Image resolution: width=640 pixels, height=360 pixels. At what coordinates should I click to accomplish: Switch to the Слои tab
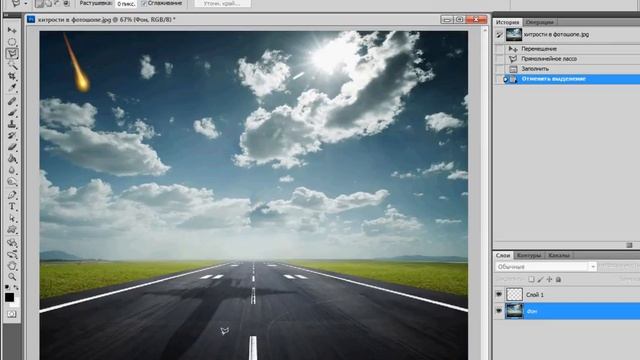[x=502, y=255]
